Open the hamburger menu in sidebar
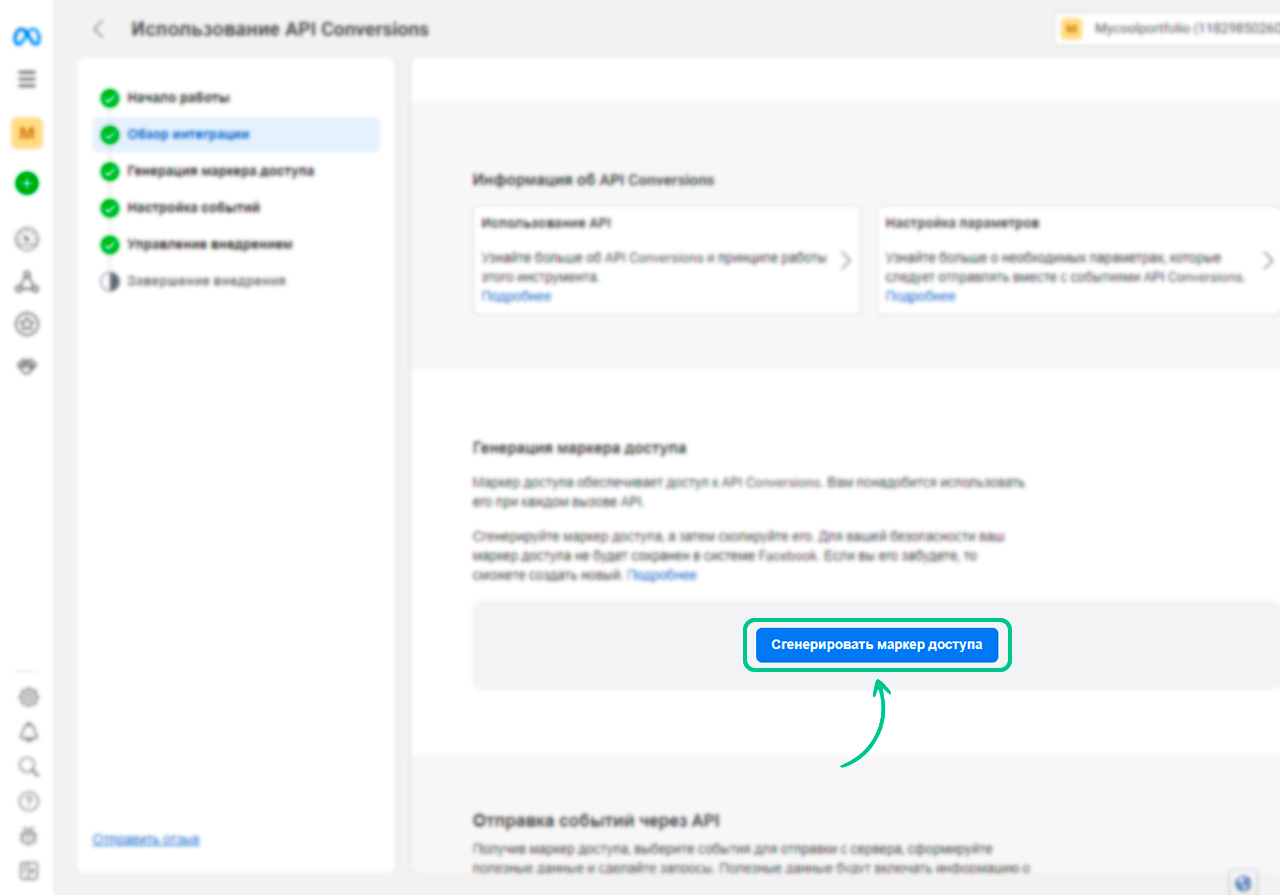 (x=27, y=79)
